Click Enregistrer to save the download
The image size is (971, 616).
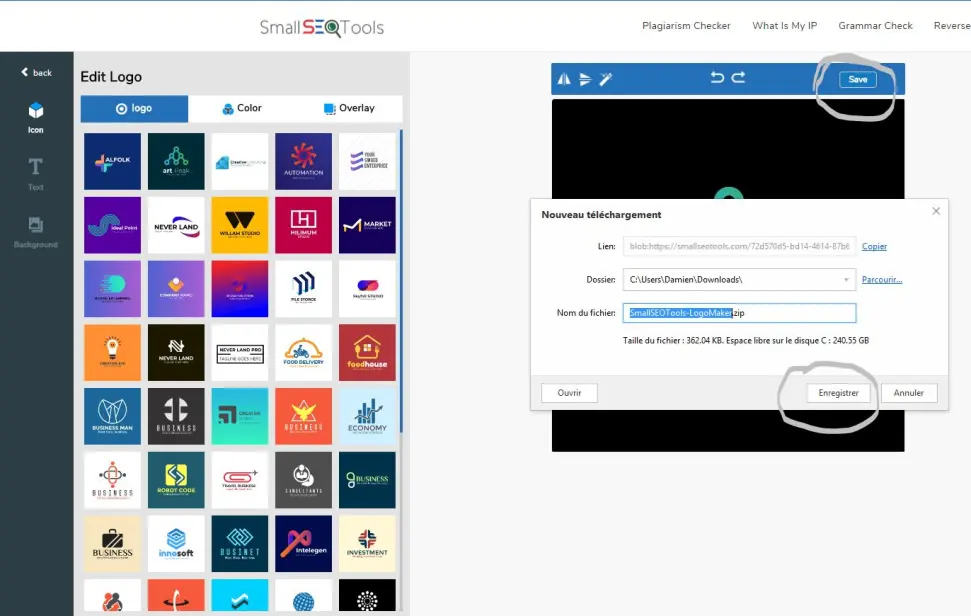tap(838, 393)
